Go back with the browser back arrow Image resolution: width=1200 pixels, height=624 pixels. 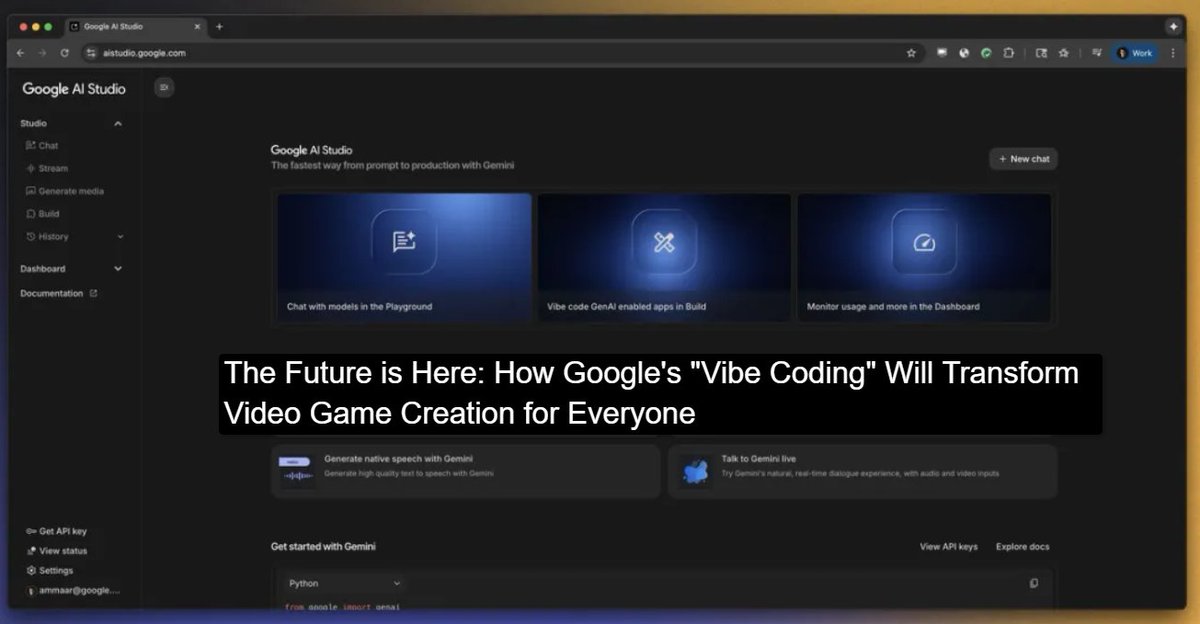21,53
